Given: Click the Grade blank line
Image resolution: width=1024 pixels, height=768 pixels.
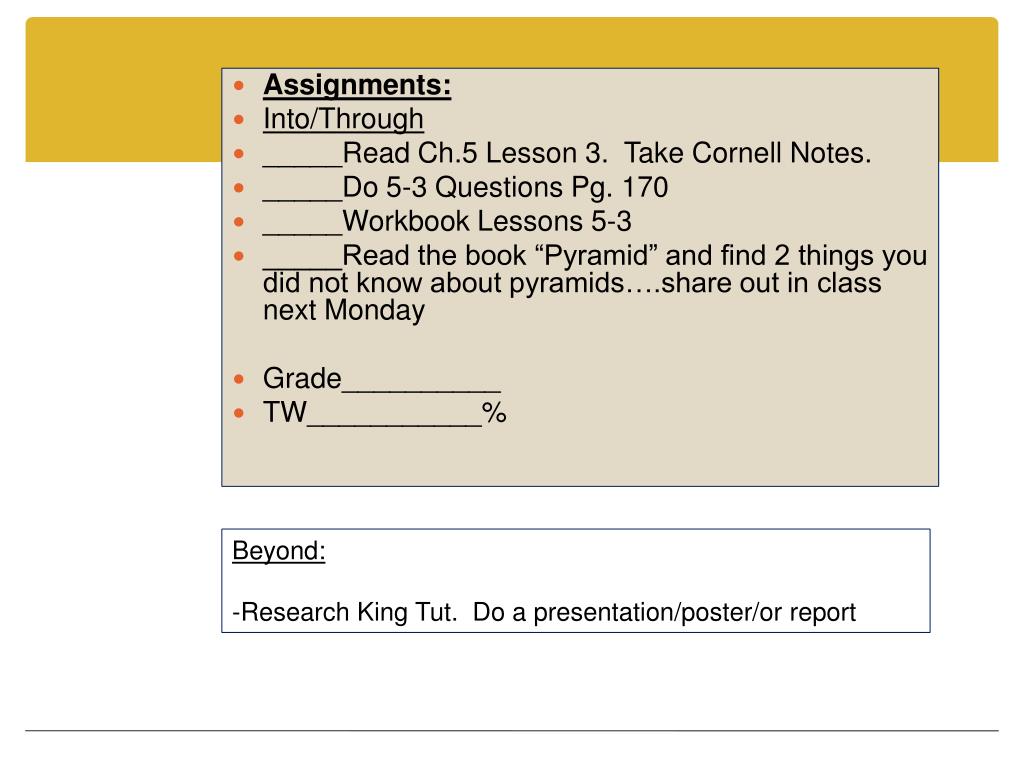Looking at the screenshot, I should click(421, 390).
